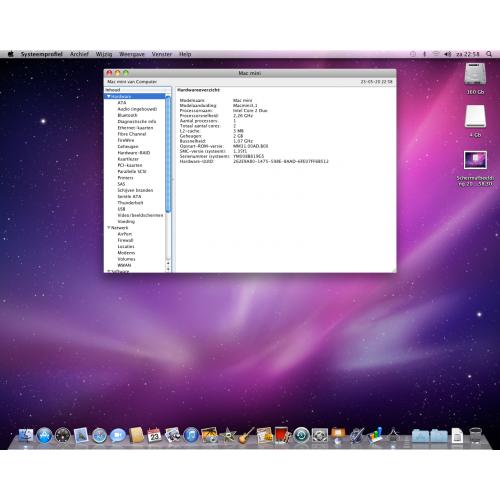Click the Inhoud column header

(138, 90)
